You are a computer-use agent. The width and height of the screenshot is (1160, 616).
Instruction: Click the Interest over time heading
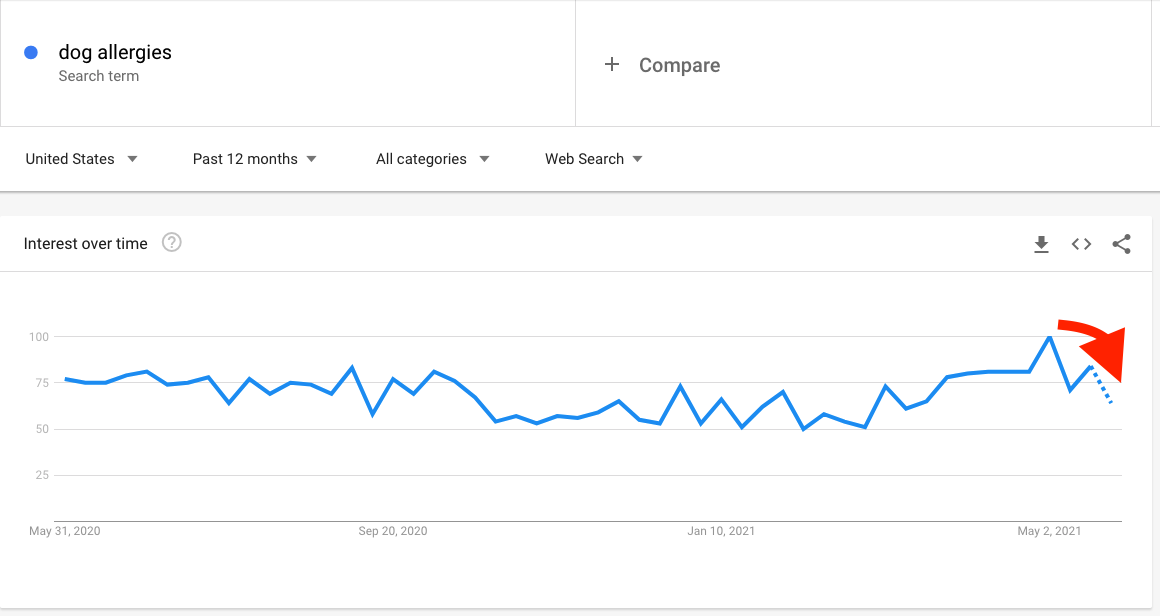86,243
